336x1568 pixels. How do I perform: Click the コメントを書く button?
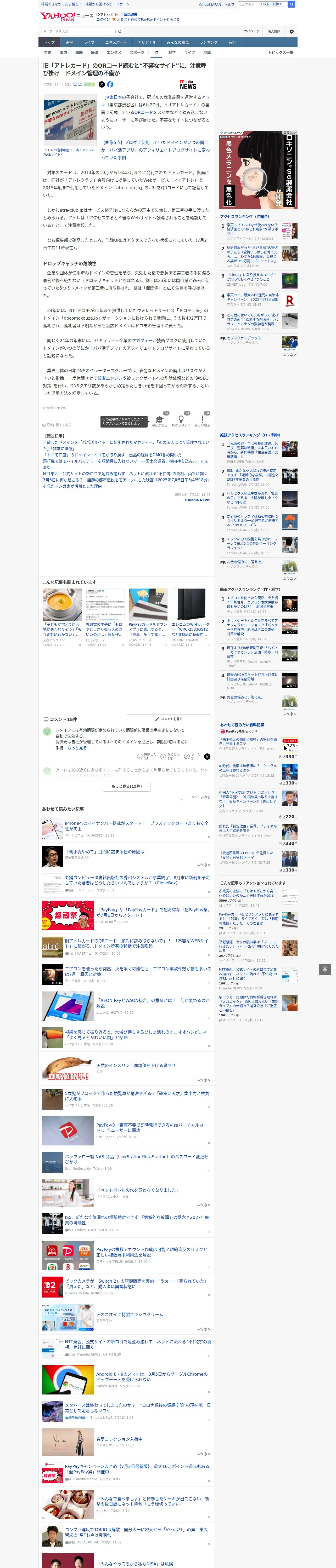(168, 719)
